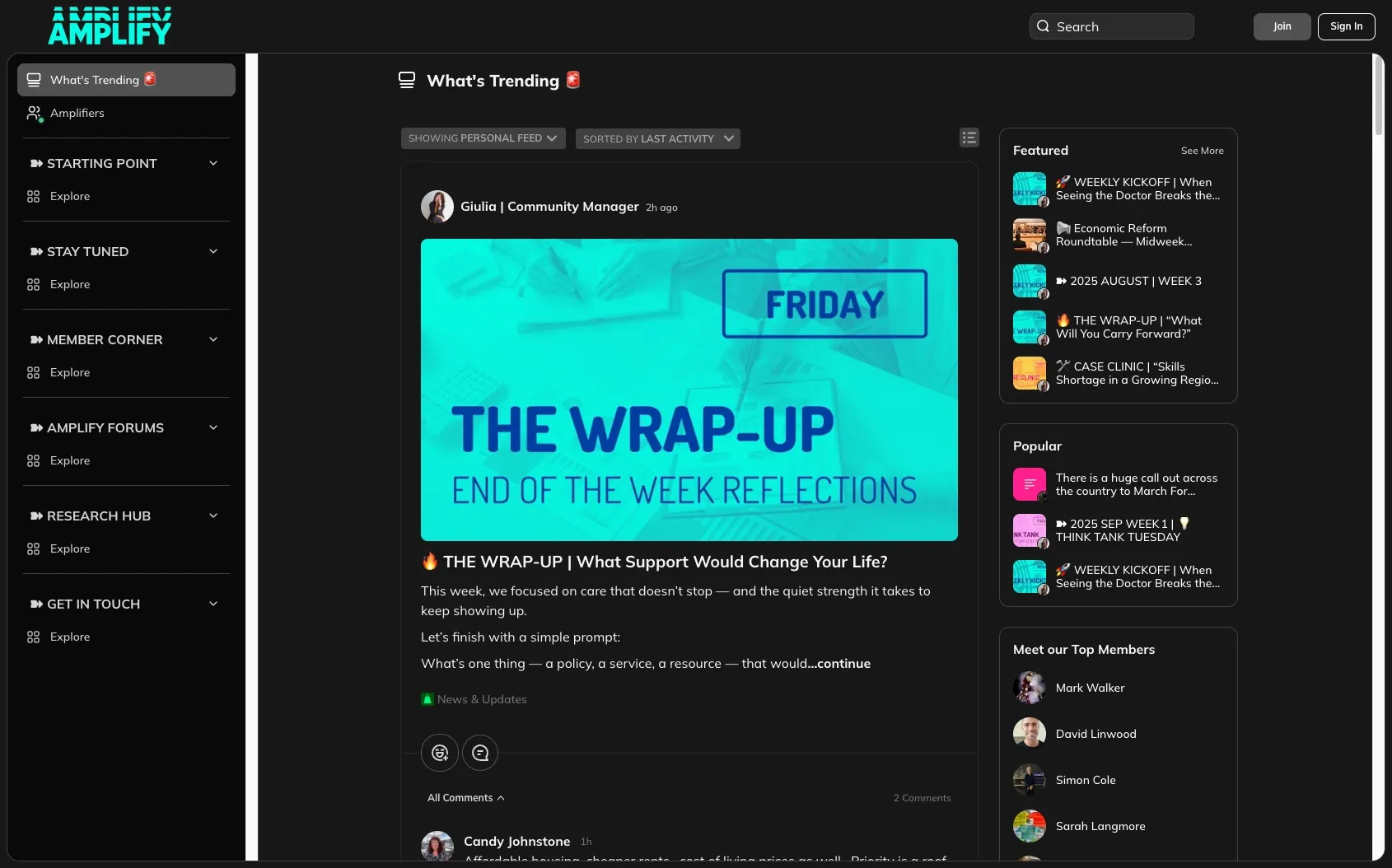1392x868 pixels.
Task: Click the add reaction emoji icon
Action: click(x=440, y=753)
